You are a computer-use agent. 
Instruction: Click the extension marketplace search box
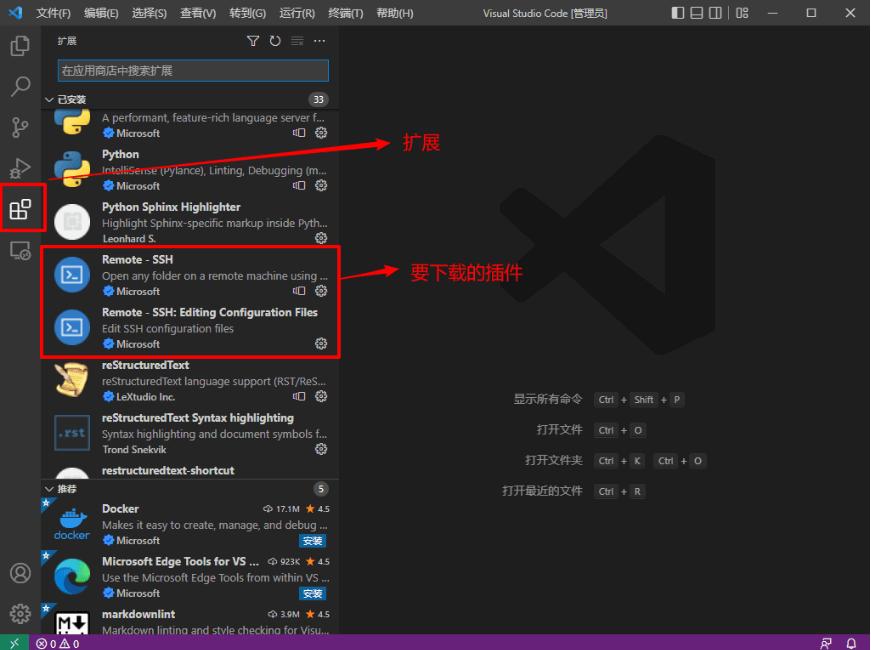(x=192, y=71)
